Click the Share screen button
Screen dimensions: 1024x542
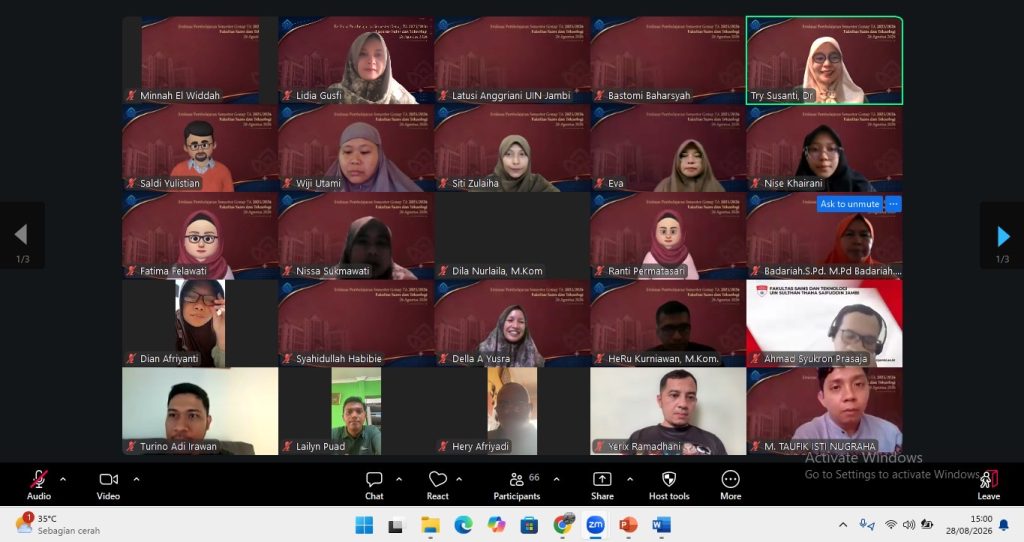(602, 485)
